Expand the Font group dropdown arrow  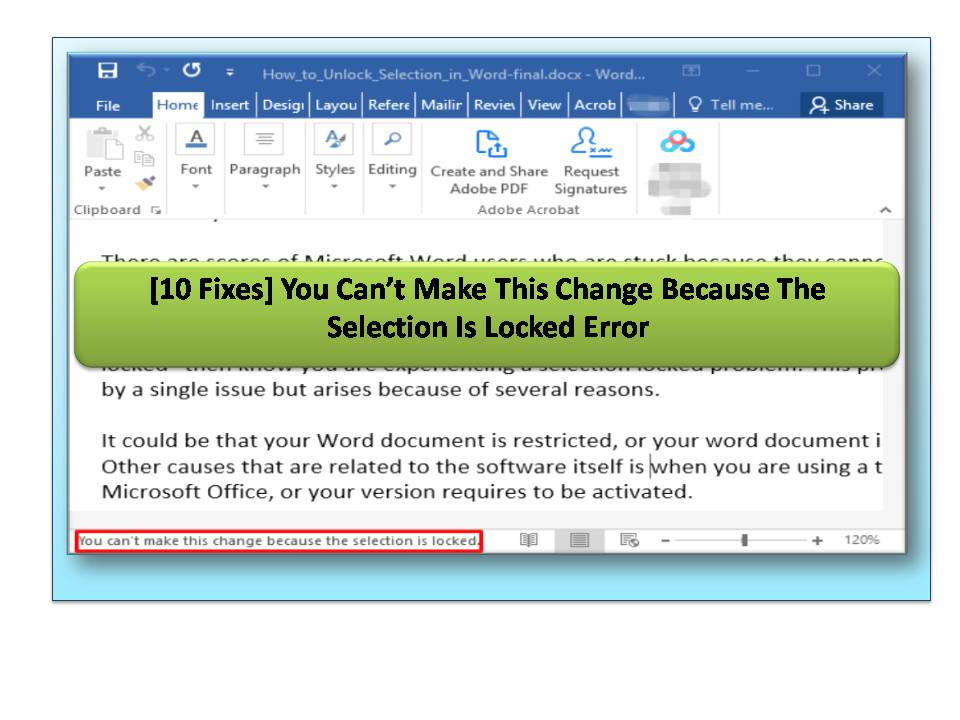196,186
